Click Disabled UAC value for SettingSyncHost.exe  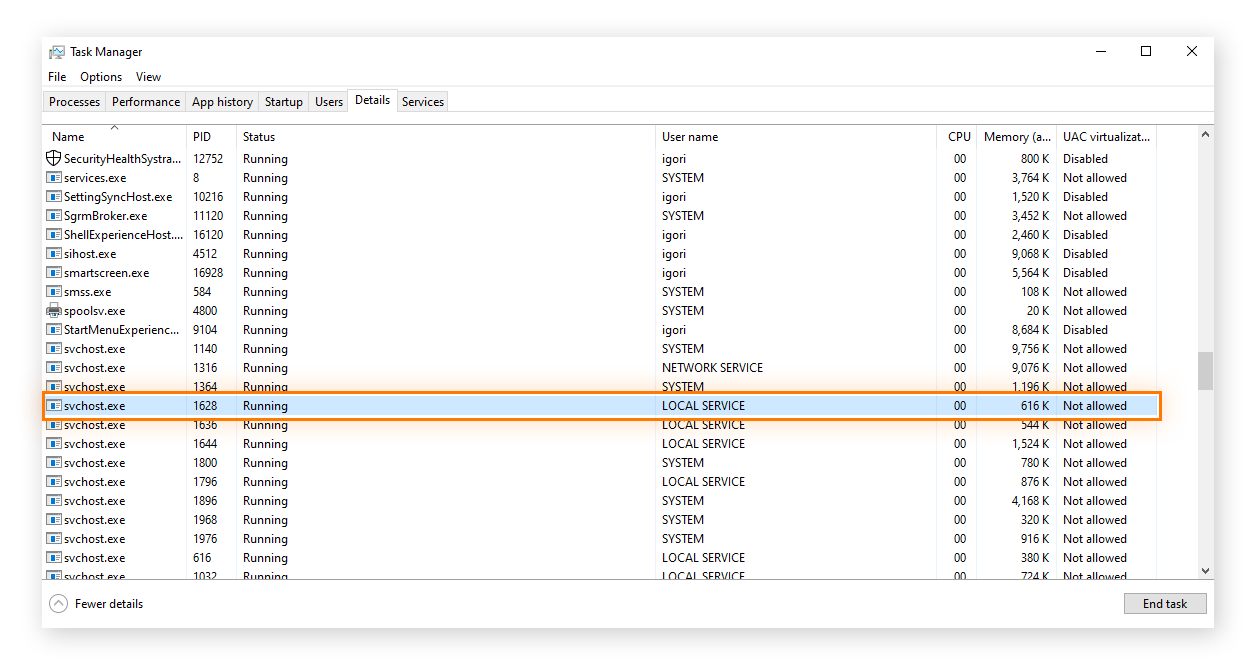coord(1085,197)
